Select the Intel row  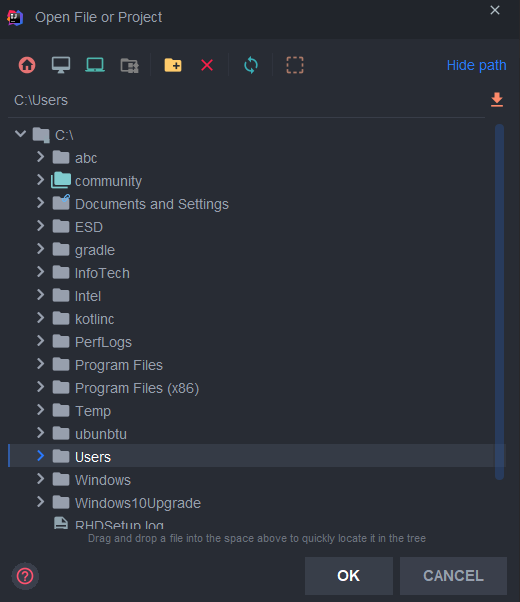tap(257, 296)
